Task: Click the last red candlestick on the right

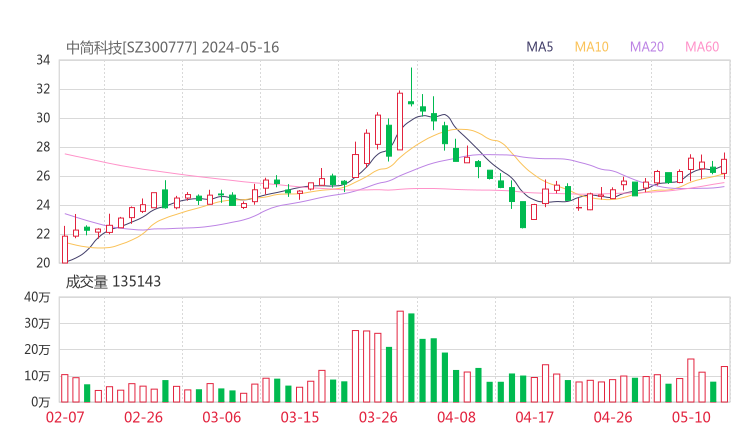Action: (x=724, y=166)
